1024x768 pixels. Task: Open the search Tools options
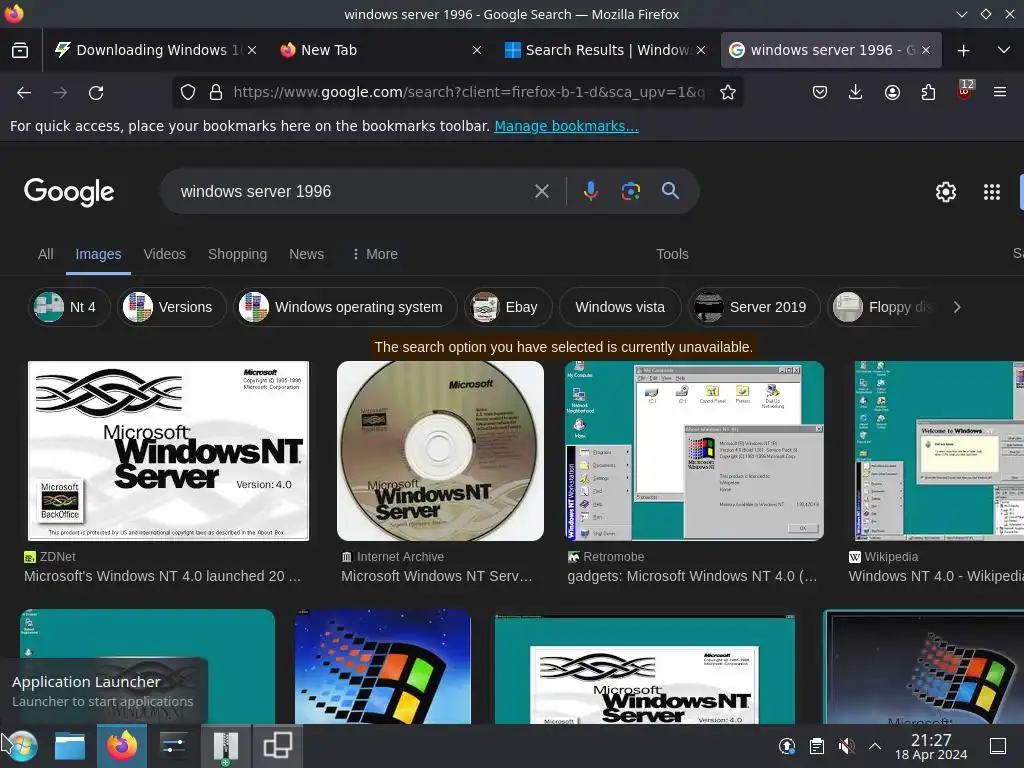point(672,254)
